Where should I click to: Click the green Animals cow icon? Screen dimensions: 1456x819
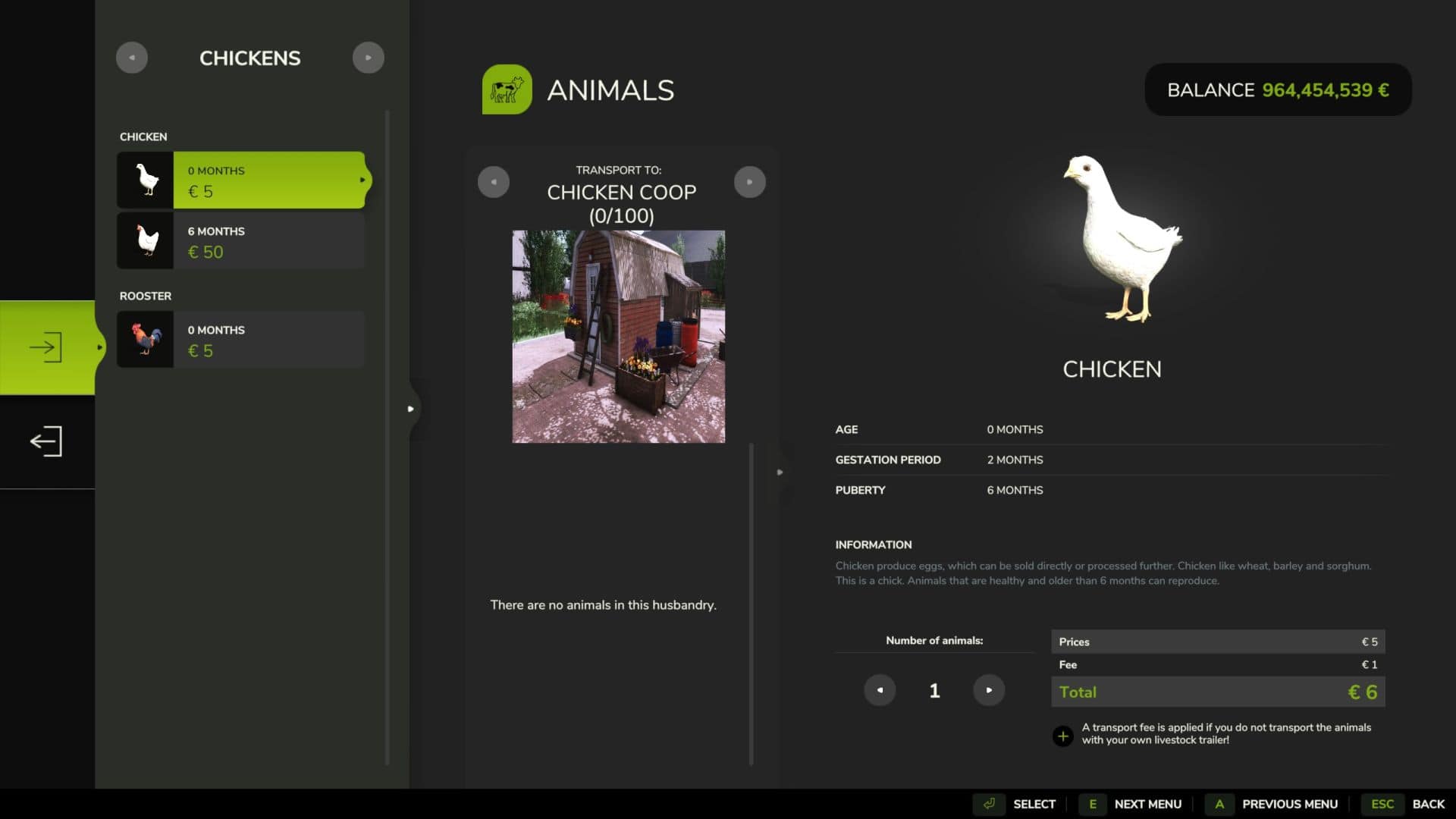507,89
